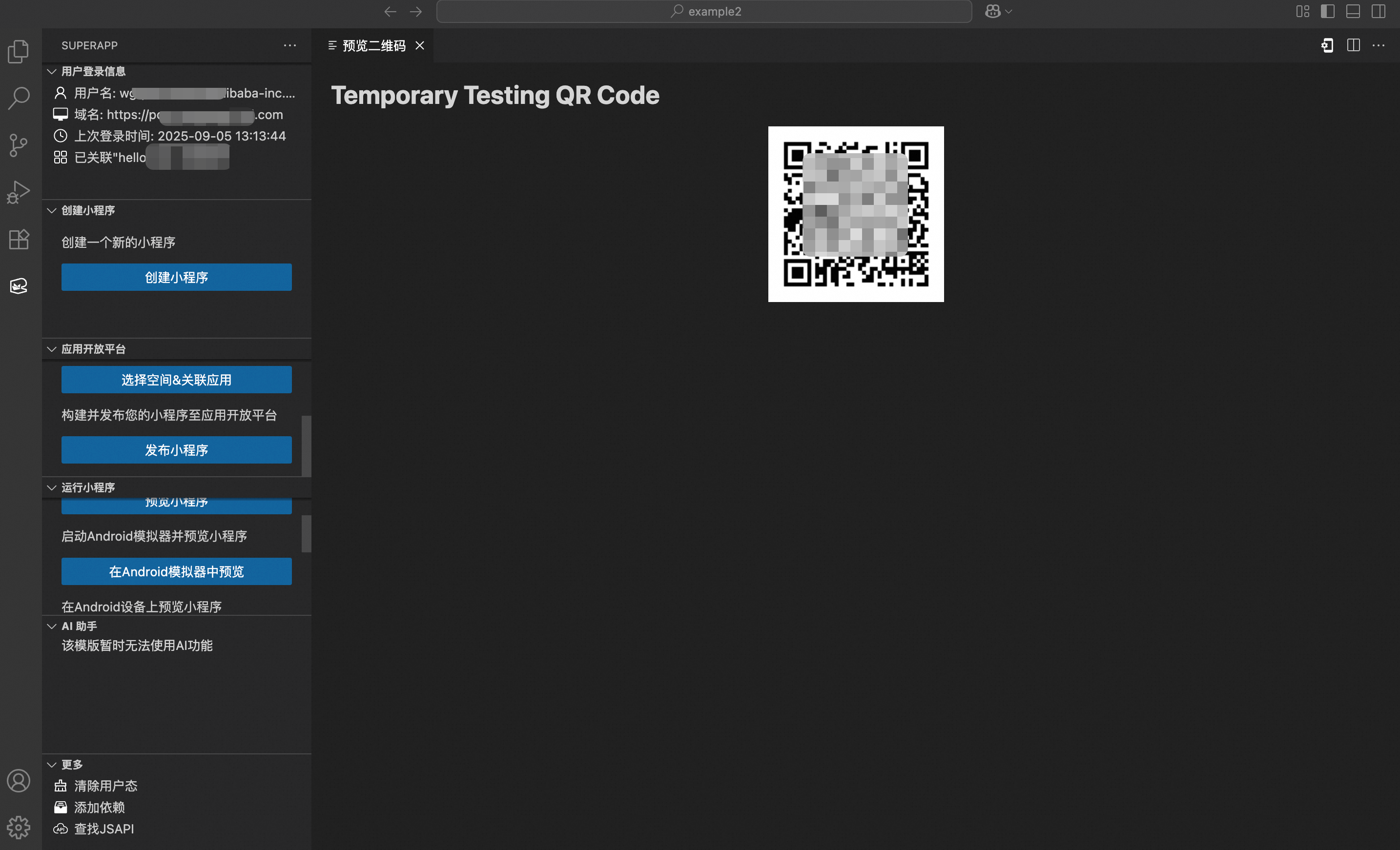This screenshot has width=1400, height=850.
Task: Toggle the bottom panel visibility
Action: point(1353,11)
